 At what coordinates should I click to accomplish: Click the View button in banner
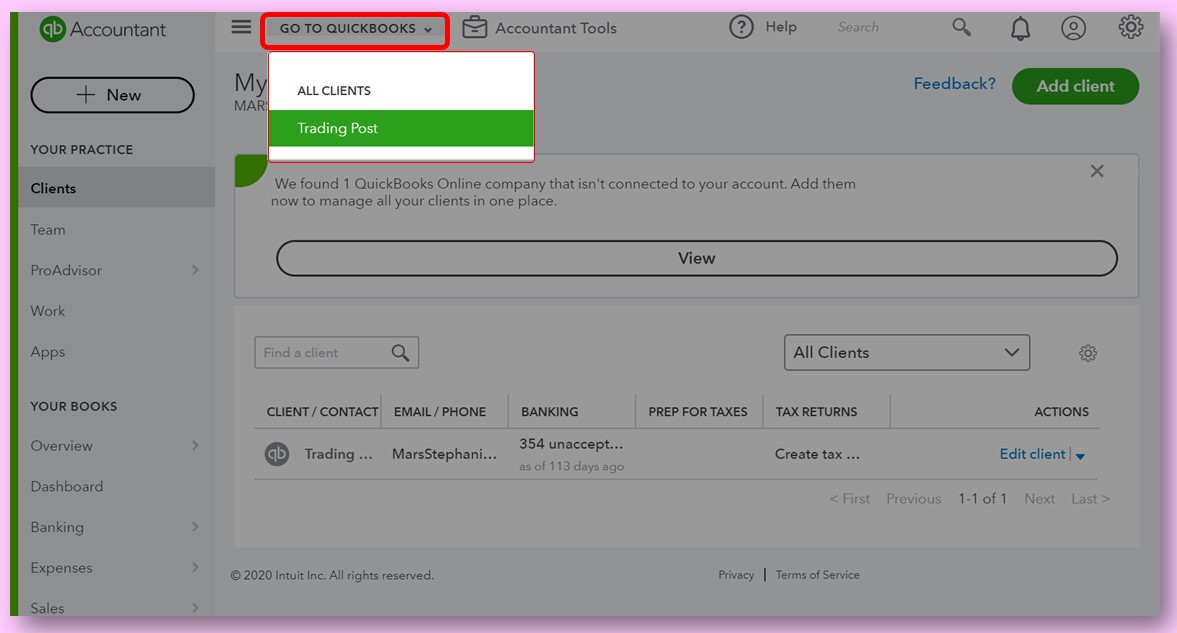pos(697,258)
